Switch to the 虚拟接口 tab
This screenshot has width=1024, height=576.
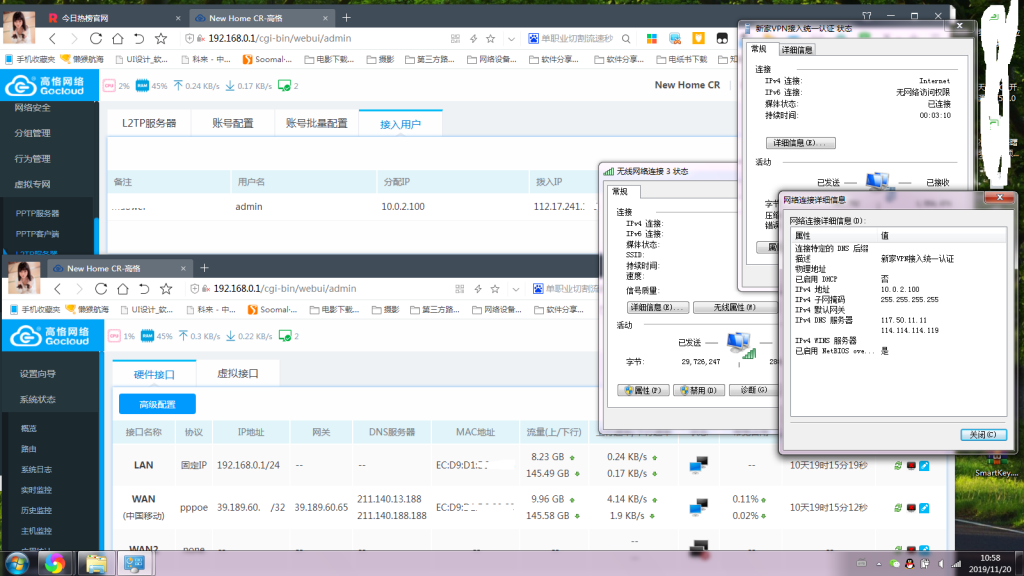pyautogui.click(x=238, y=374)
